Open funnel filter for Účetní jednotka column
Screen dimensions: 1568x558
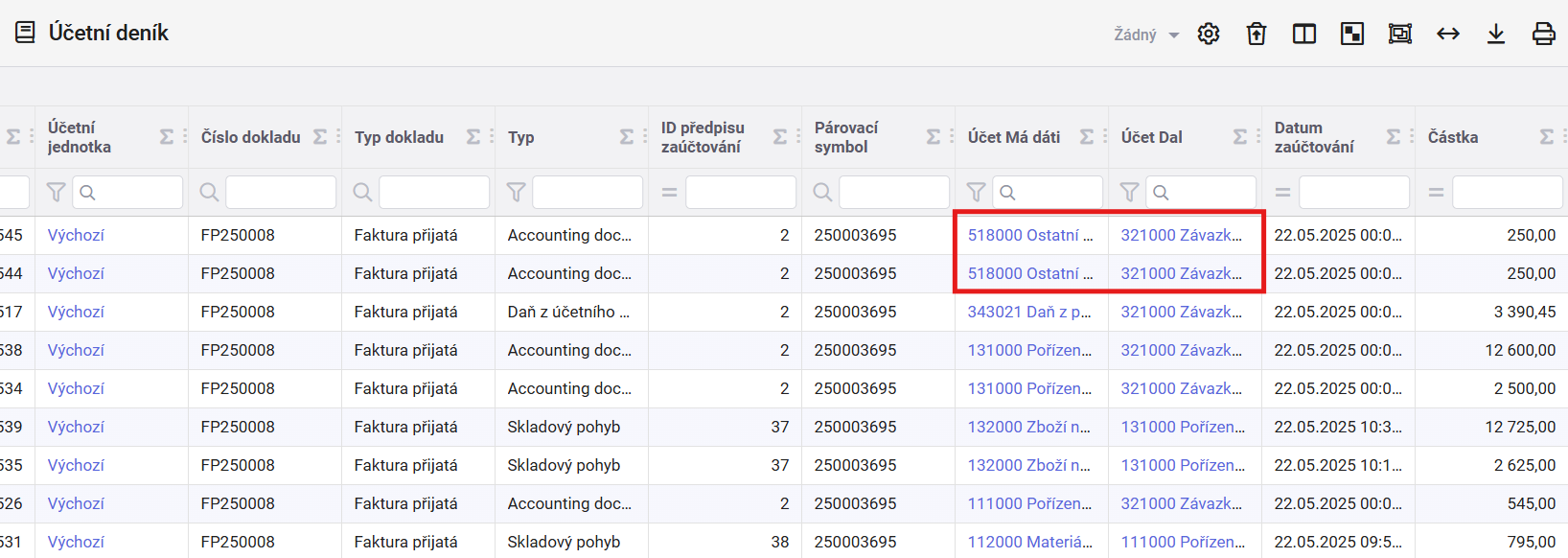[56, 193]
